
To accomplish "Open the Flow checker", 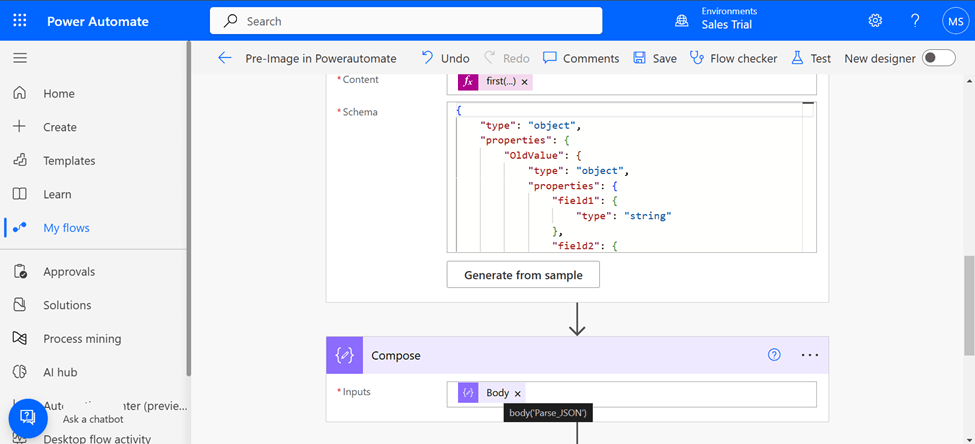I will coord(733,58).
